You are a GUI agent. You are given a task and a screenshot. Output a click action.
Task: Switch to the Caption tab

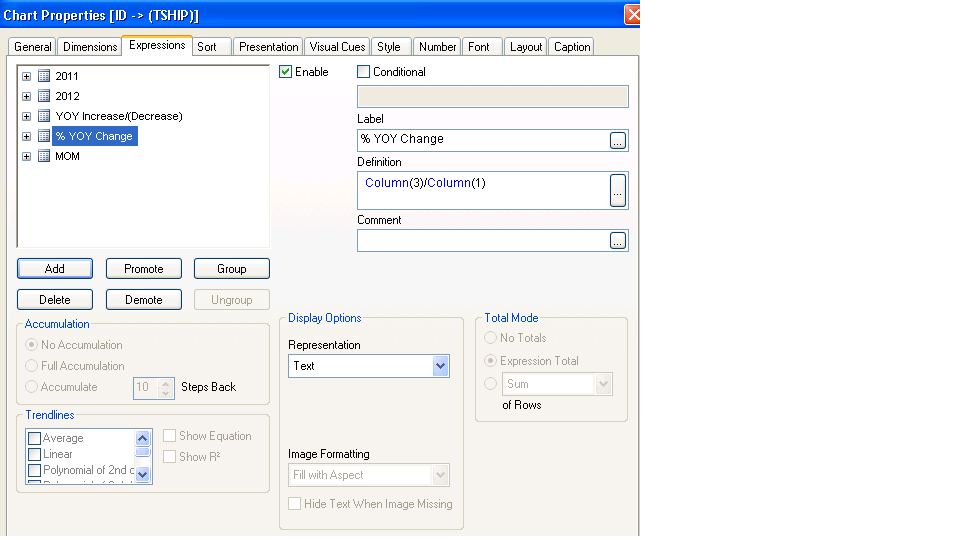click(x=572, y=47)
